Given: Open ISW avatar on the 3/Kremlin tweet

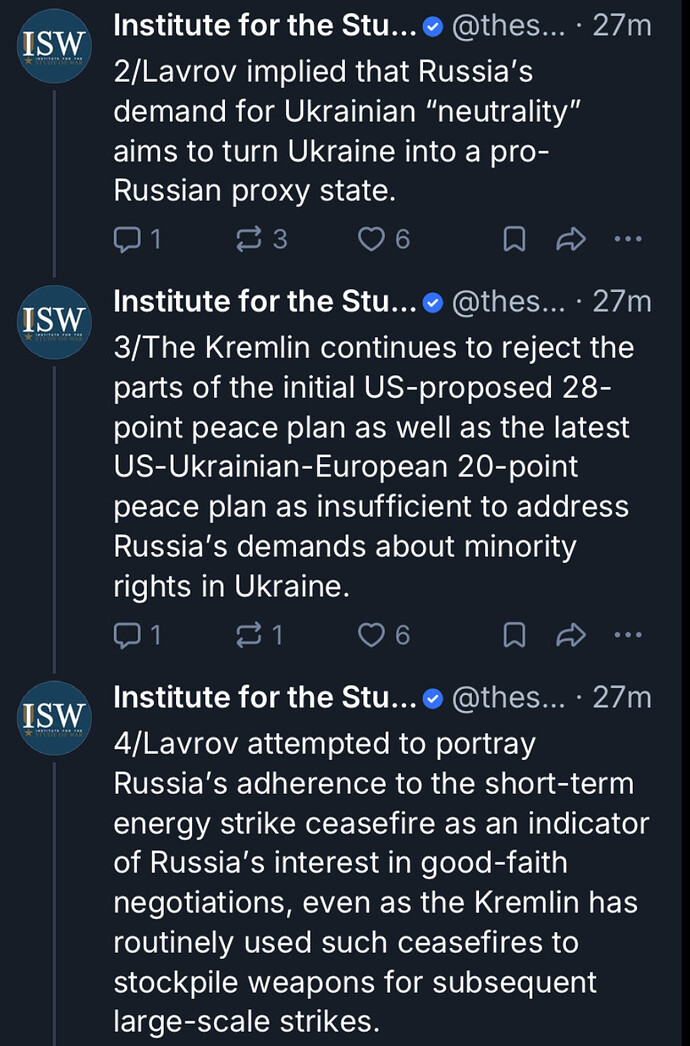Looking at the screenshot, I should click(55, 322).
